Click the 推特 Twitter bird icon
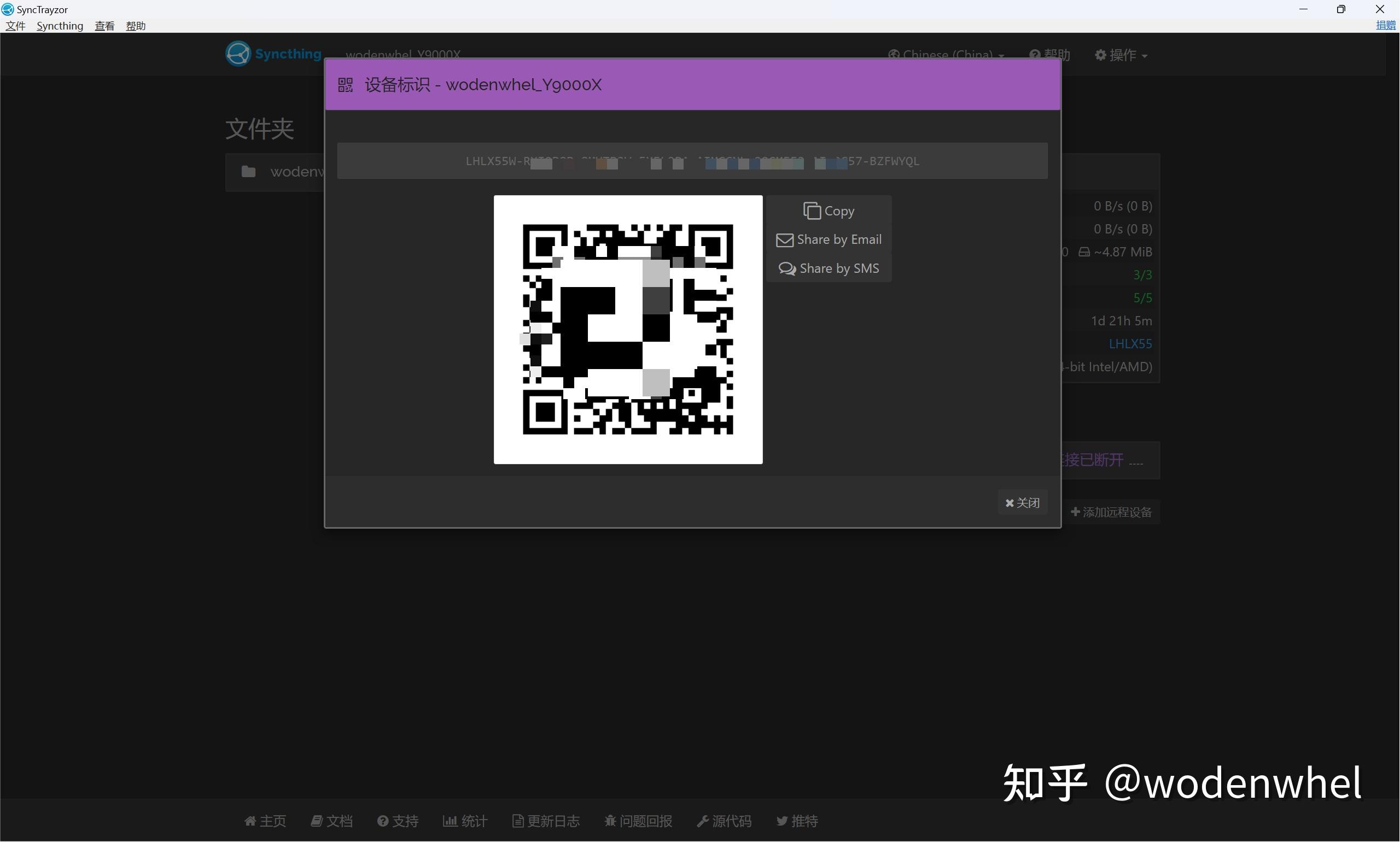This screenshot has height=842, width=1400. (781, 821)
